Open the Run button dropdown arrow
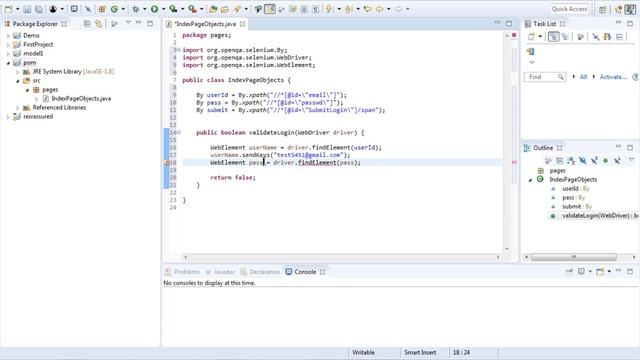640x360 pixels. pyautogui.click(x=163, y=9)
